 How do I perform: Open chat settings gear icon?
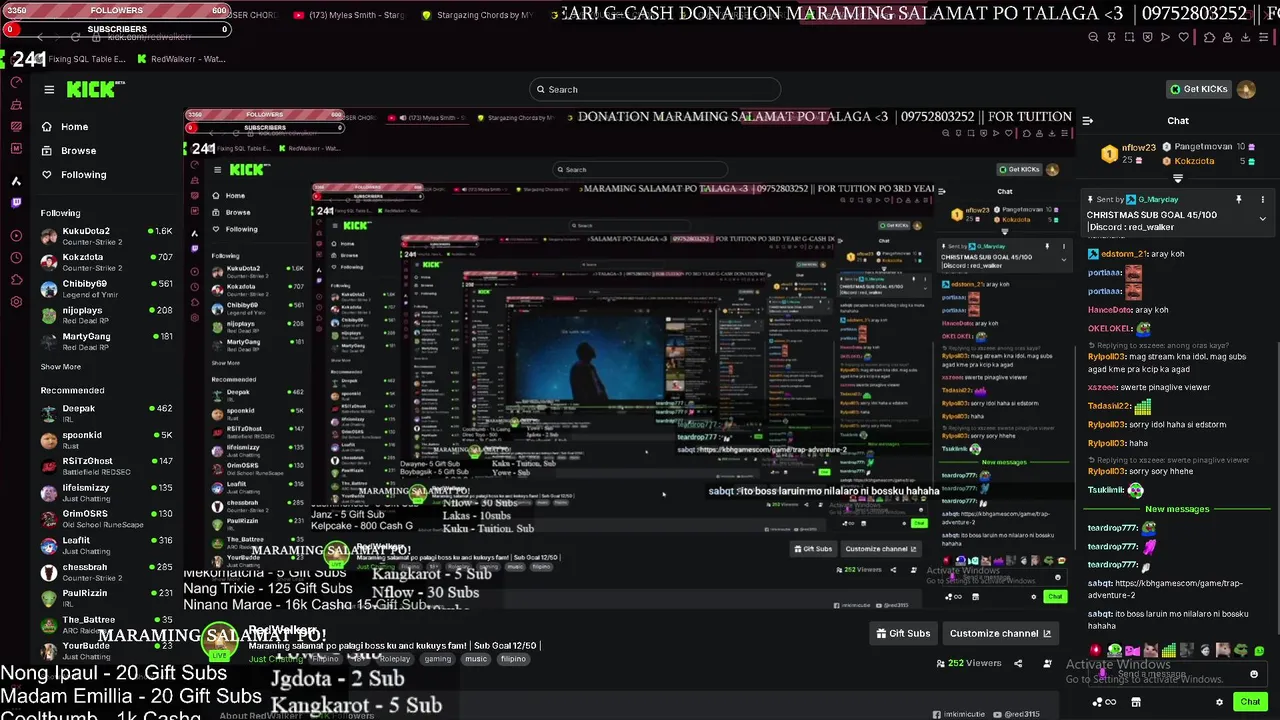click(x=1219, y=702)
